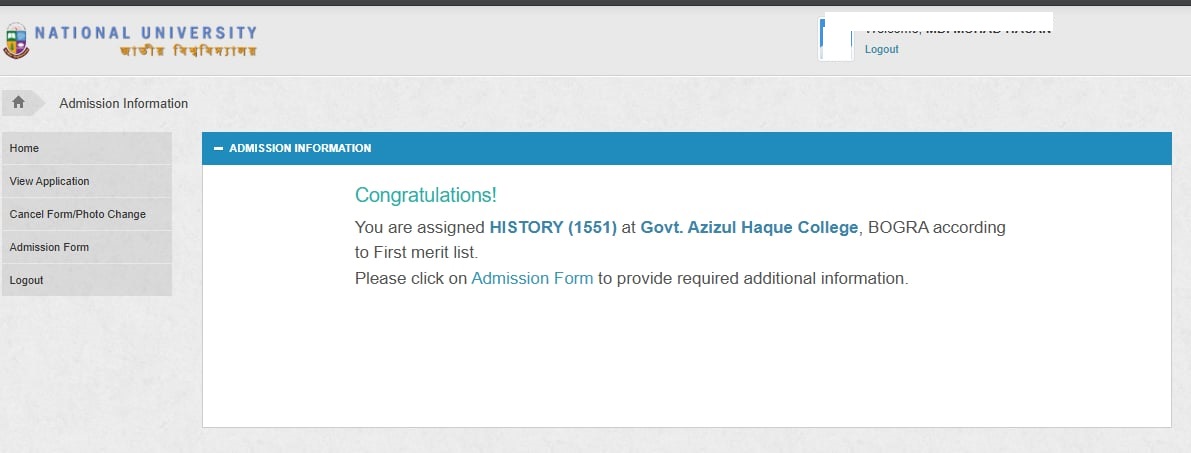Collapse the Admission Information panel minus icon

click(x=218, y=148)
